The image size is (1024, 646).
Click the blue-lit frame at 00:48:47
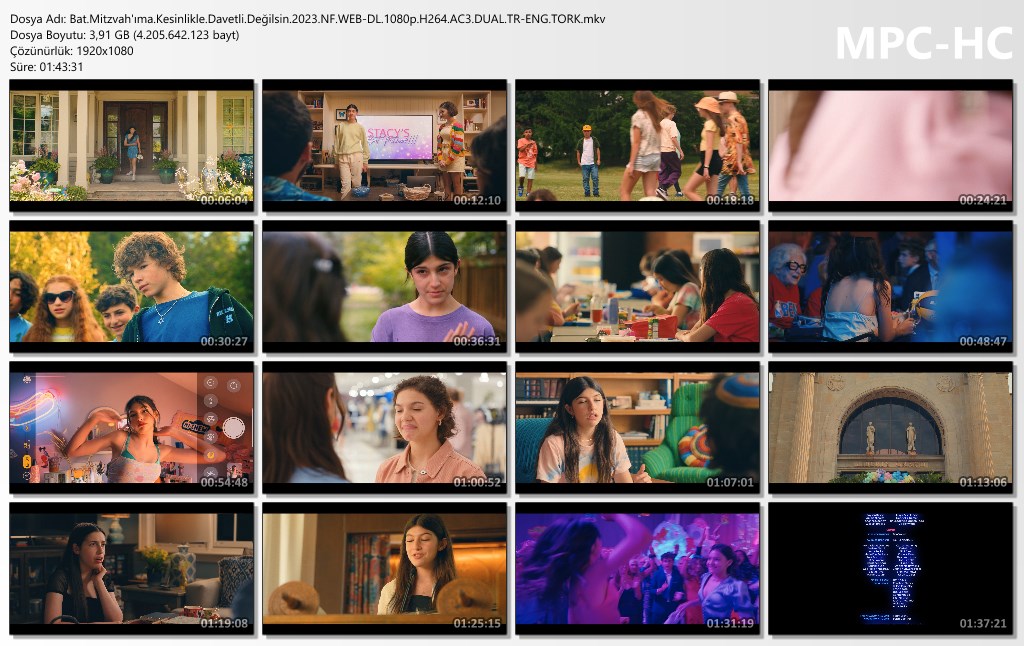[x=890, y=287]
